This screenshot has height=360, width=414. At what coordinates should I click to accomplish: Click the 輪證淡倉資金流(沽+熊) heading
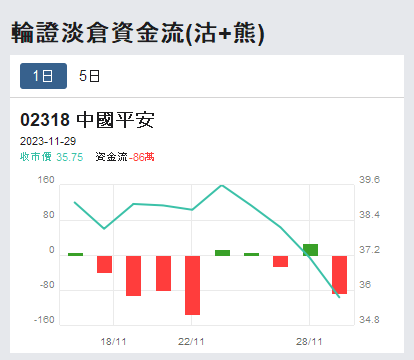click(138, 33)
